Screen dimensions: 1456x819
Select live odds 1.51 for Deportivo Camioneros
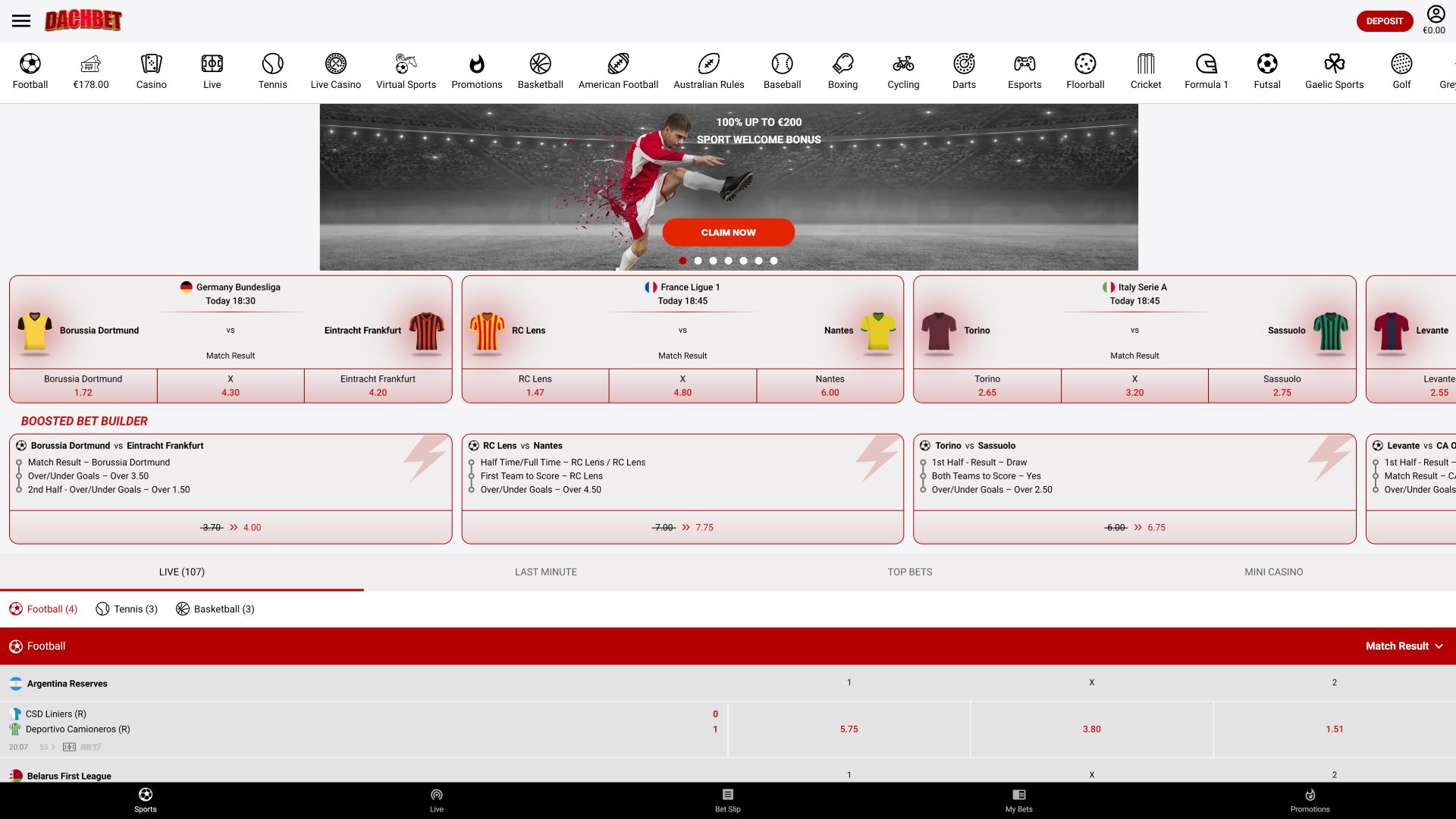pyautogui.click(x=1335, y=729)
